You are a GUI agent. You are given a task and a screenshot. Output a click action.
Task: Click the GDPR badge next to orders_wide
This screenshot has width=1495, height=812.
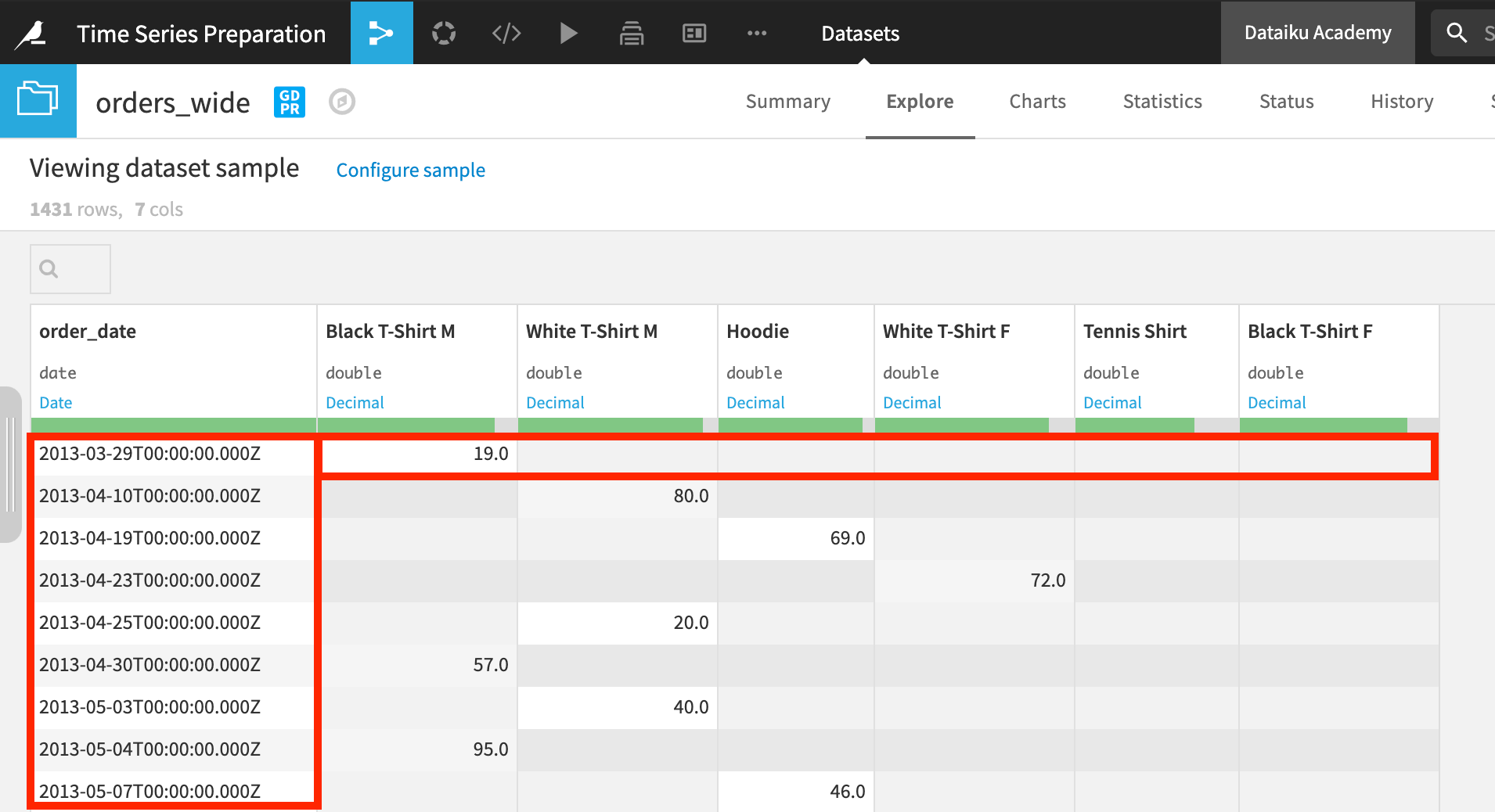pyautogui.click(x=290, y=102)
